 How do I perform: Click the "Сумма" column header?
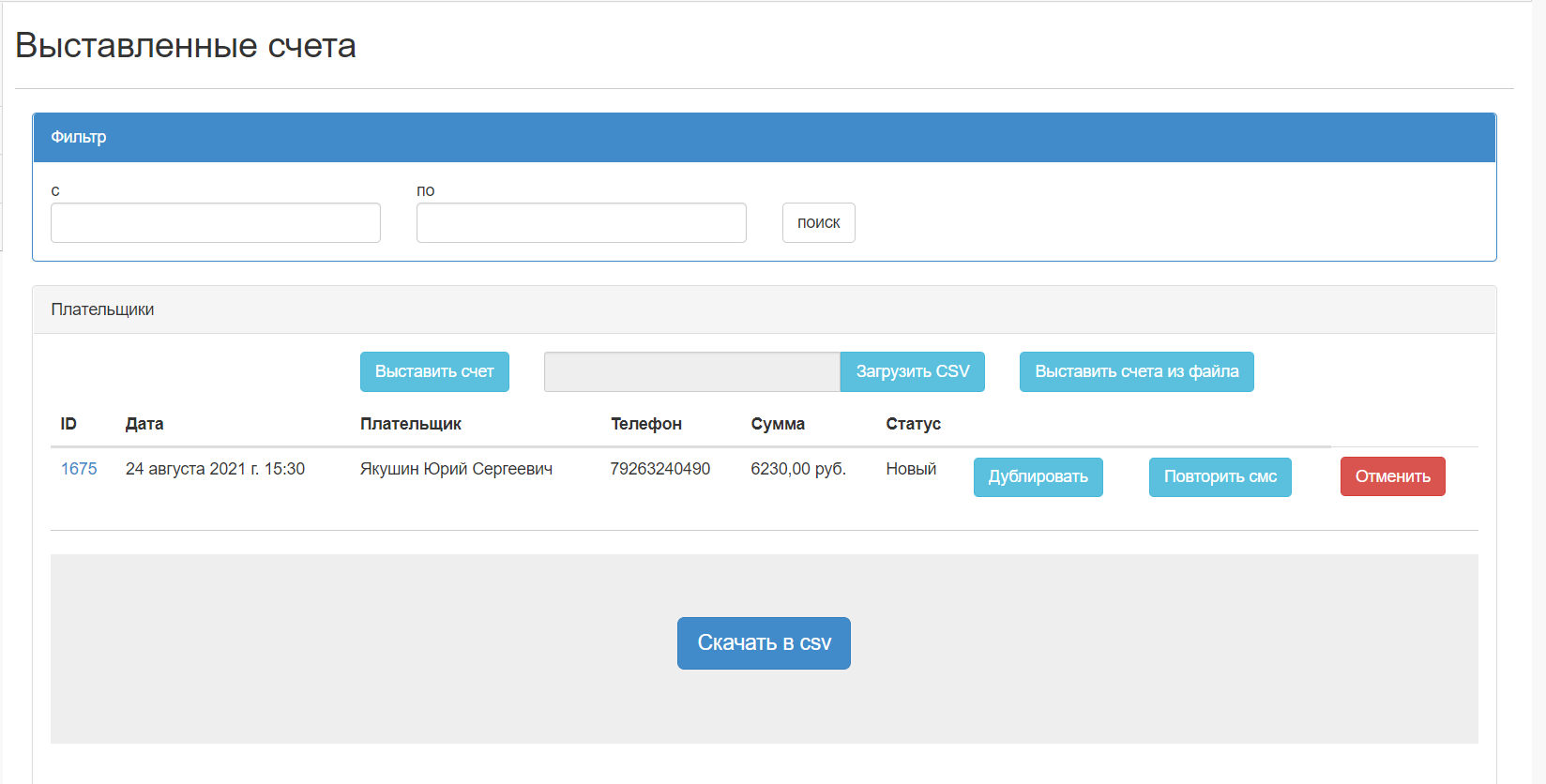(778, 424)
